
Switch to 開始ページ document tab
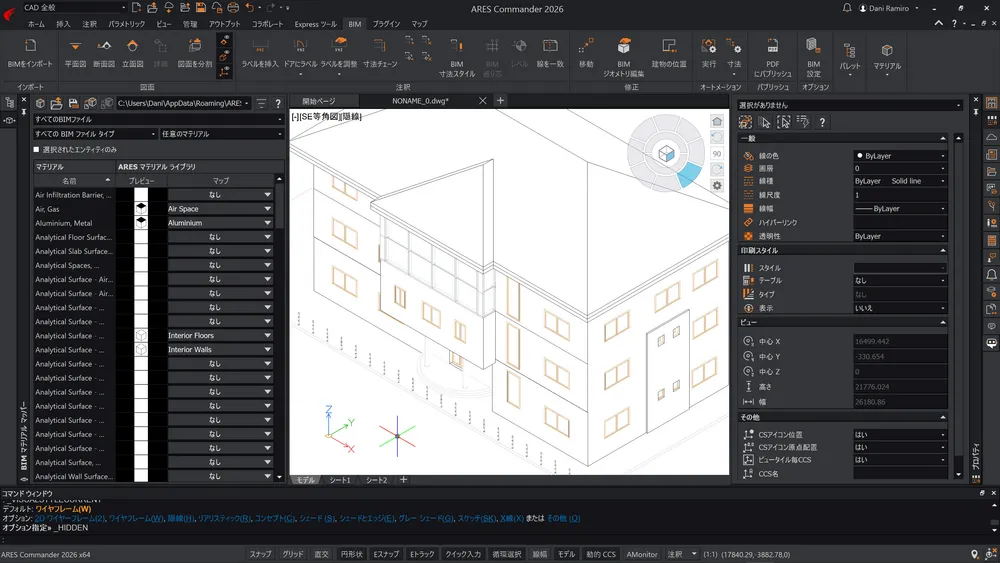click(318, 101)
